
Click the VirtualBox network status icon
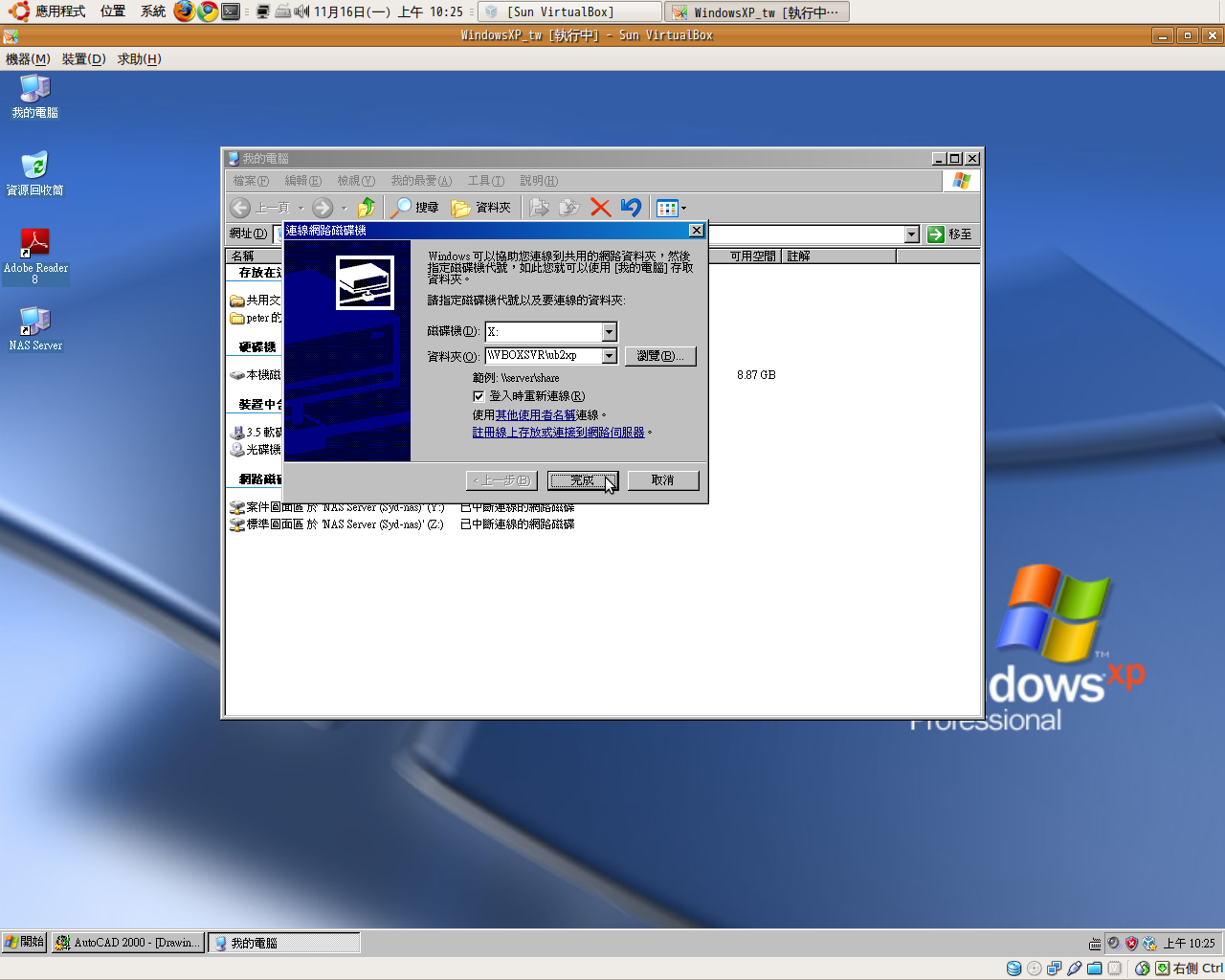1054,969
